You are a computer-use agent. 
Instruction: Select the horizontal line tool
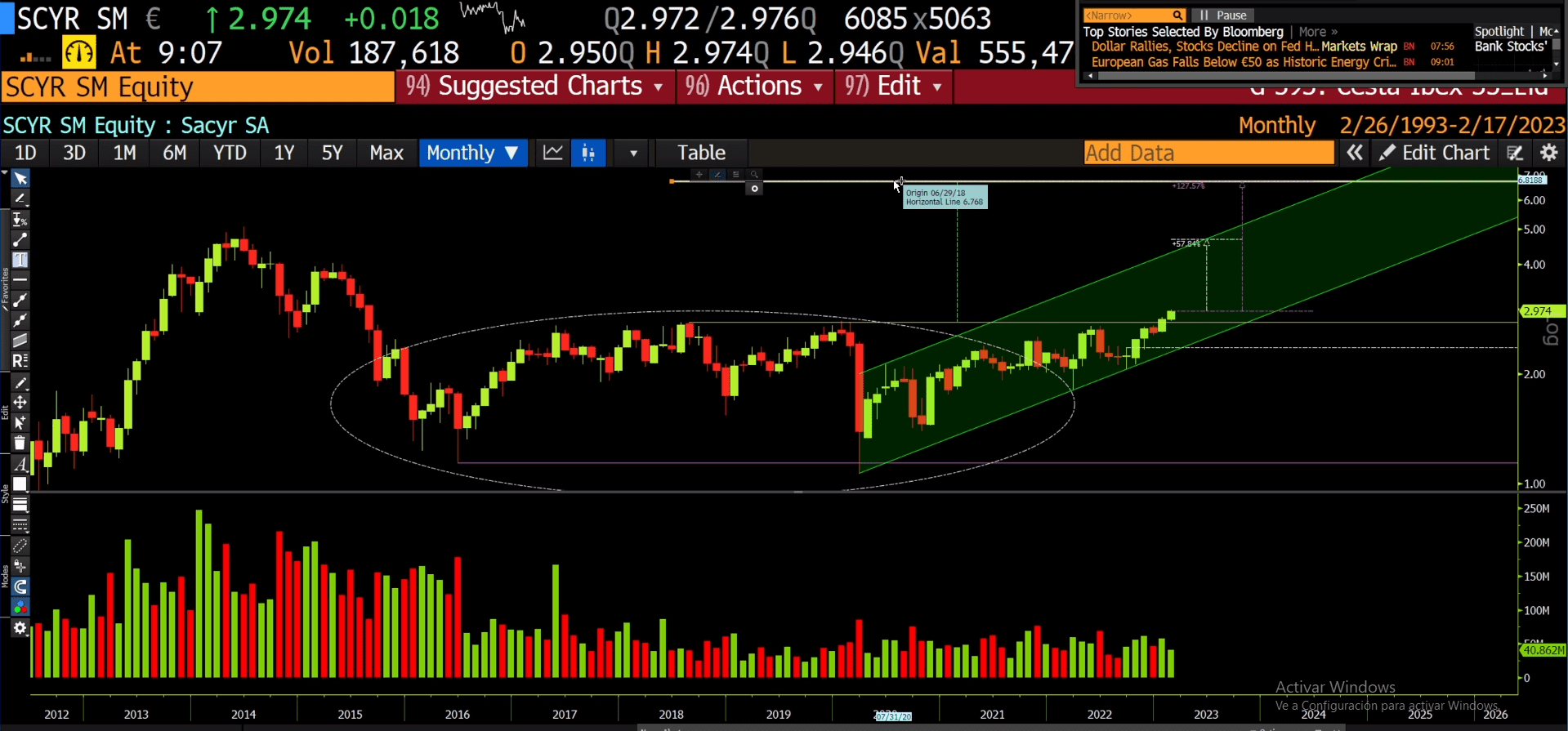(x=20, y=279)
